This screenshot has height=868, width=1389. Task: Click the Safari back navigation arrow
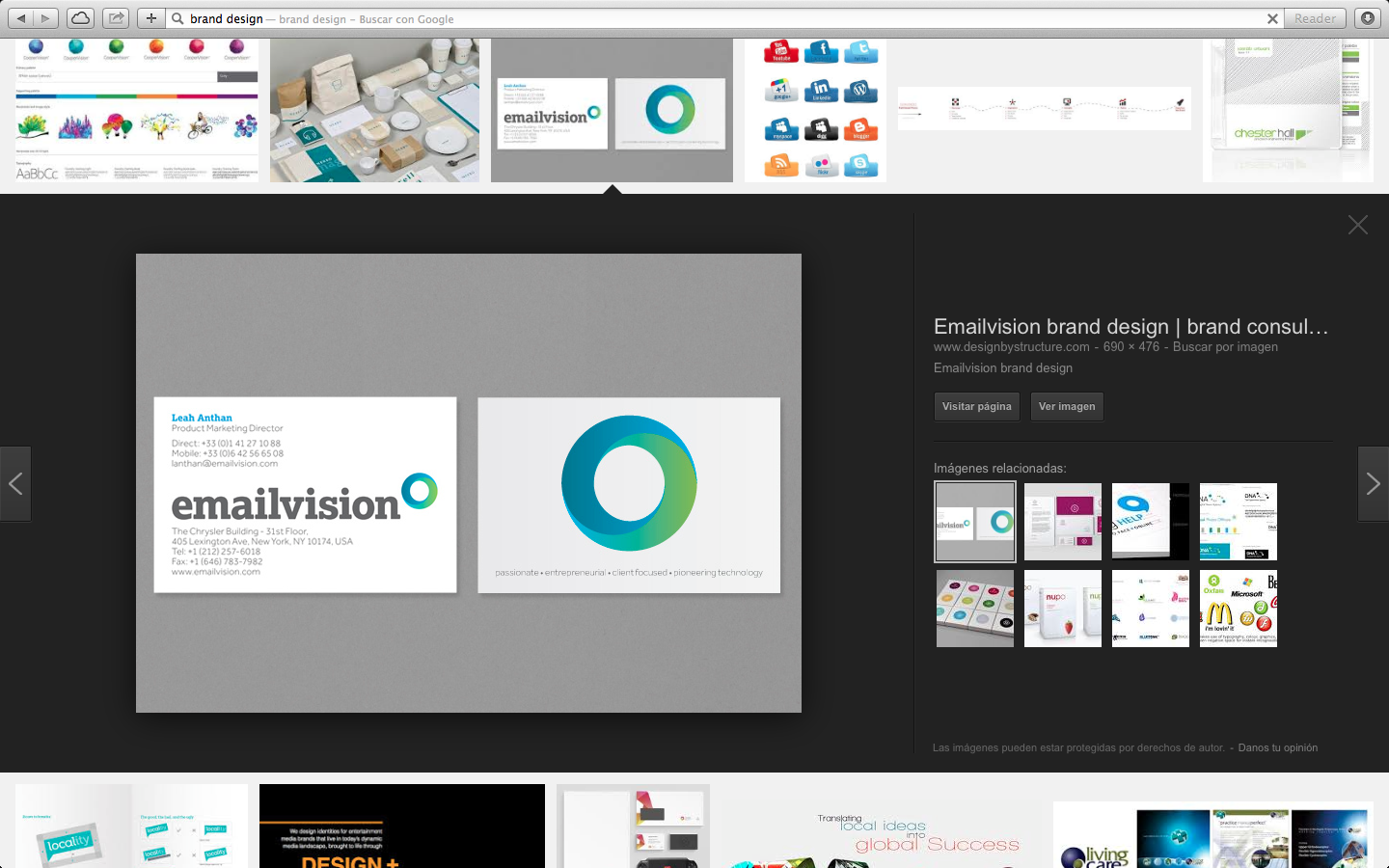(21, 18)
